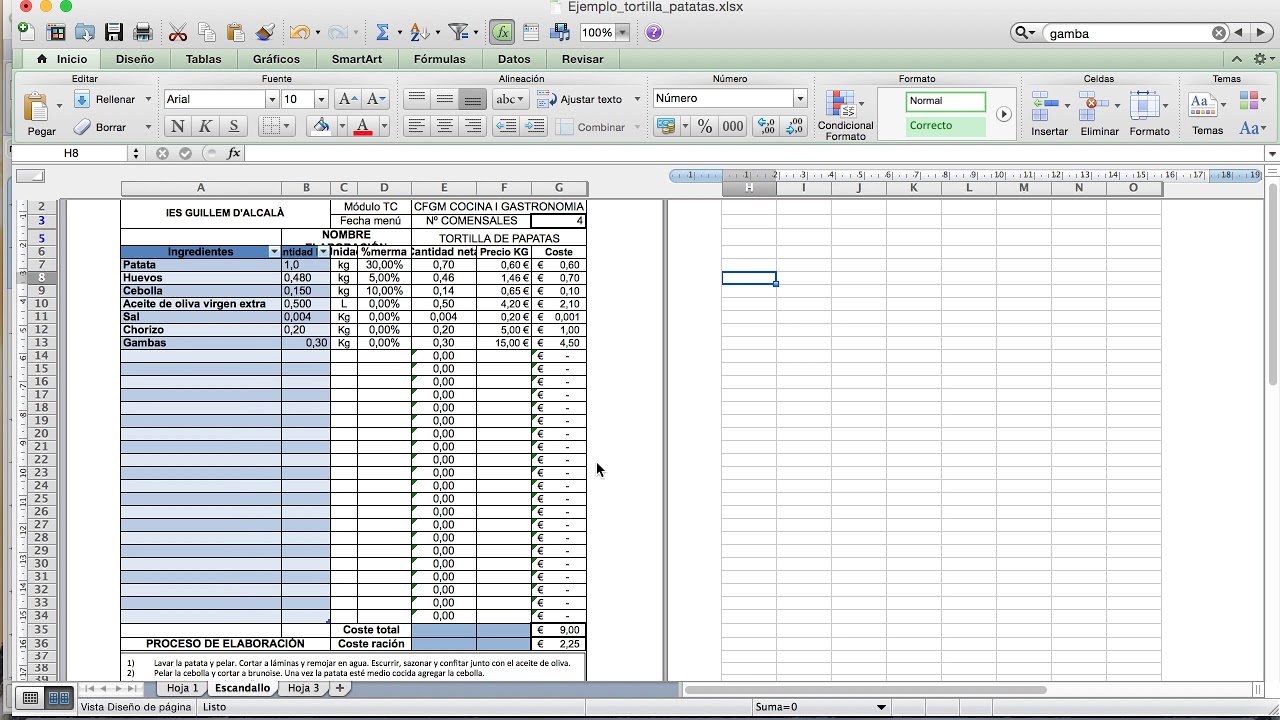
Task: Click the format painter brush icon
Action: click(x=264, y=32)
